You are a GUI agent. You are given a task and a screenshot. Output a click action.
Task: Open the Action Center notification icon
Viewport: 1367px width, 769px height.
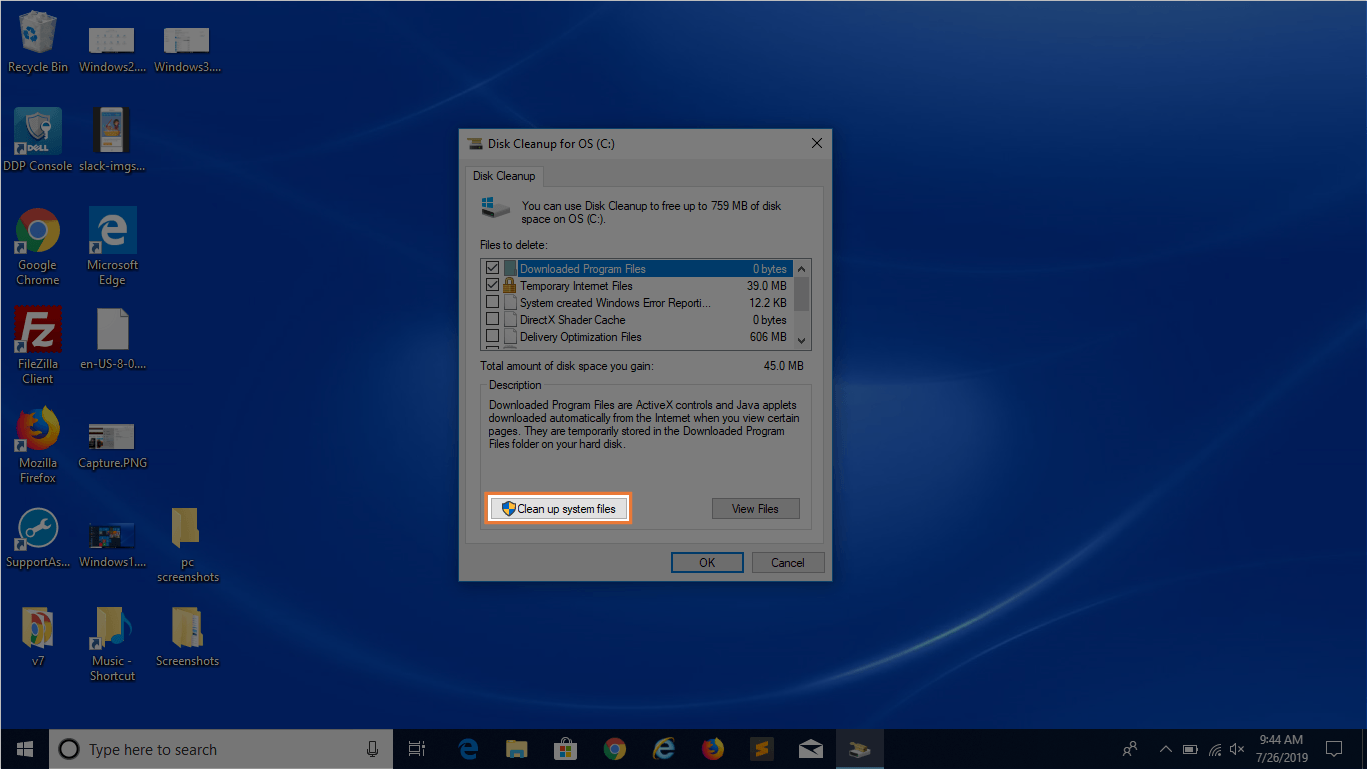[x=1333, y=748]
